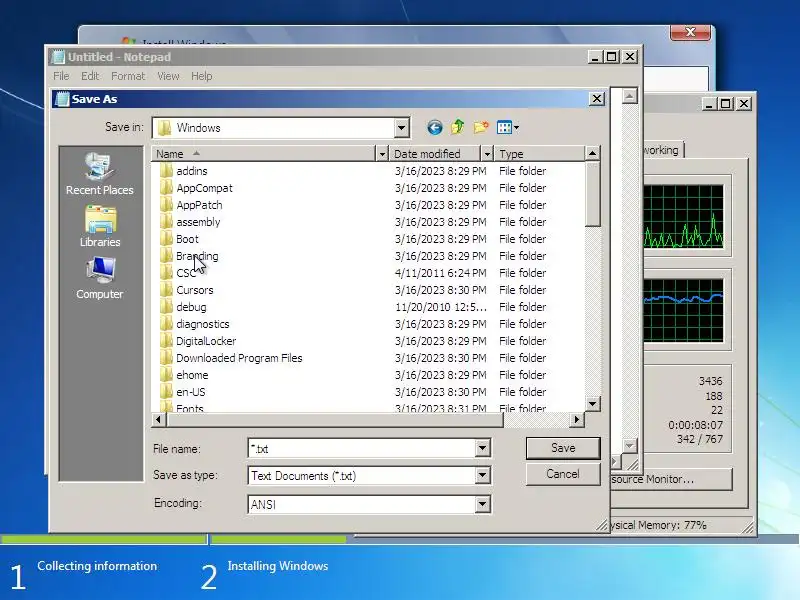
Task: Expand the Save in Windows dropdown
Action: [402, 128]
